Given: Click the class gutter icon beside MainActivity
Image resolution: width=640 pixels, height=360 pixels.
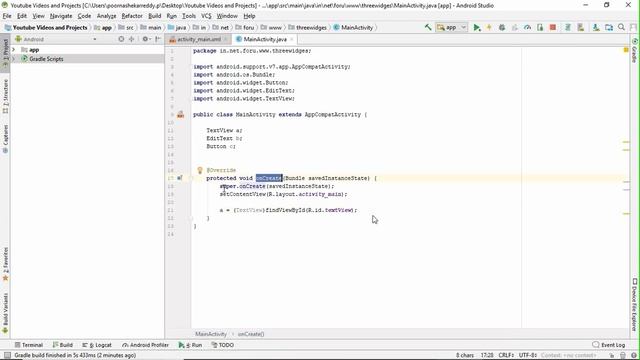Looking at the screenshot, I should pyautogui.click(x=180, y=115).
